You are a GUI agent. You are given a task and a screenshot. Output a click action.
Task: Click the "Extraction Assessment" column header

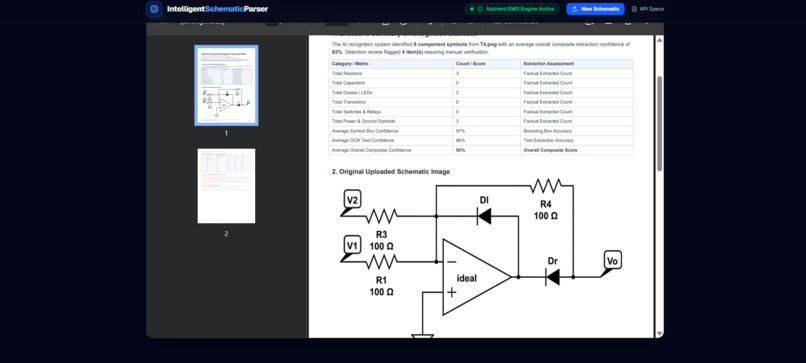[577, 64]
